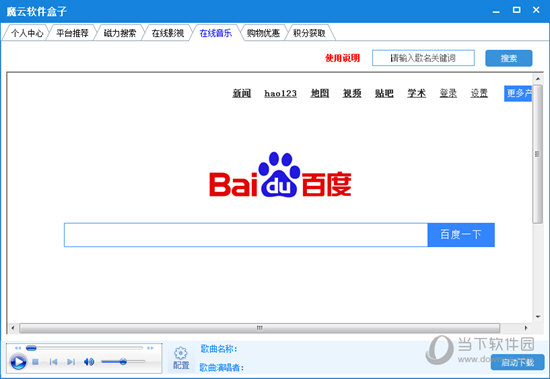Click the 登录 link

pyautogui.click(x=448, y=93)
